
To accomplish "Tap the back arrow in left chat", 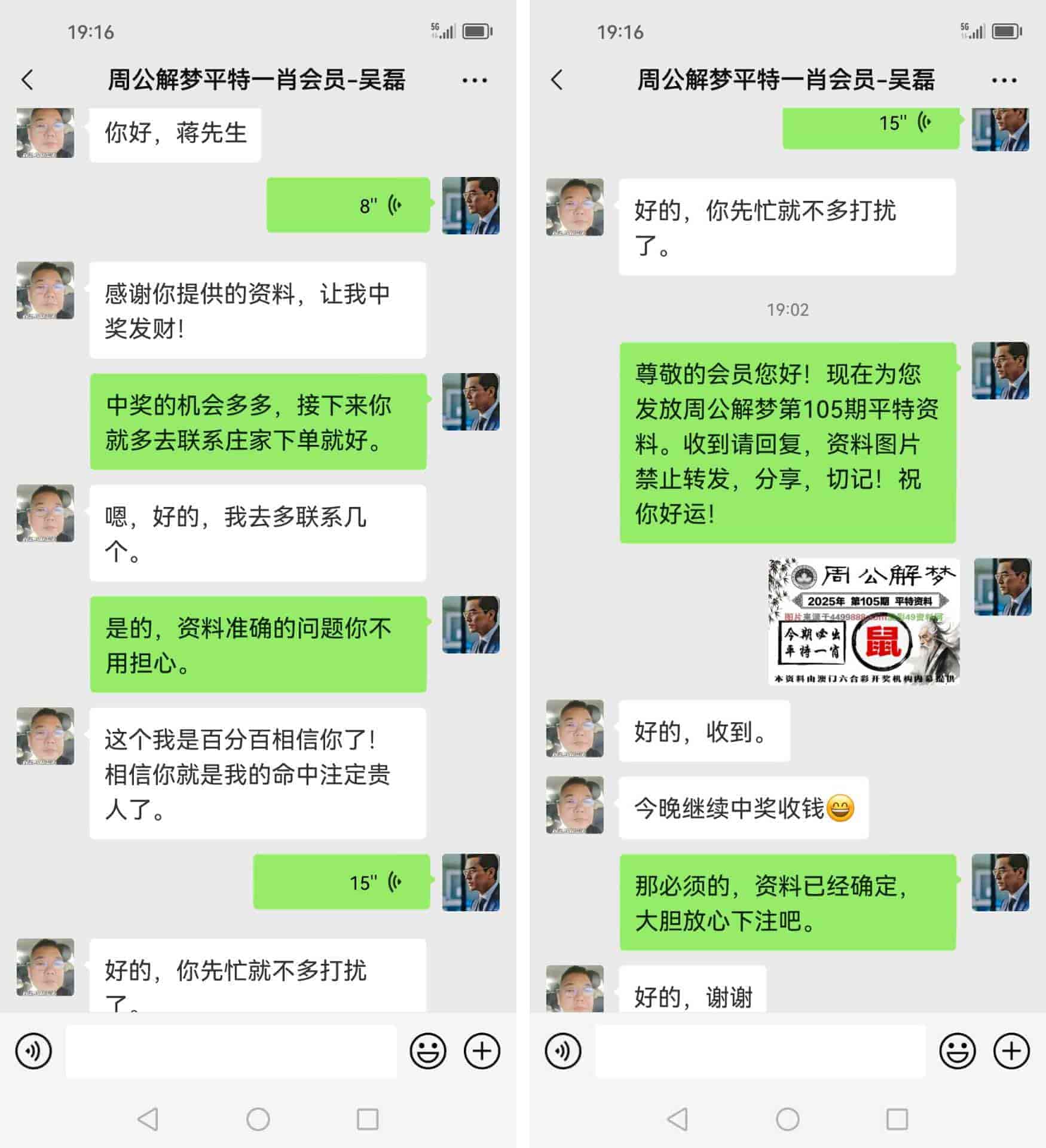I will (x=27, y=80).
